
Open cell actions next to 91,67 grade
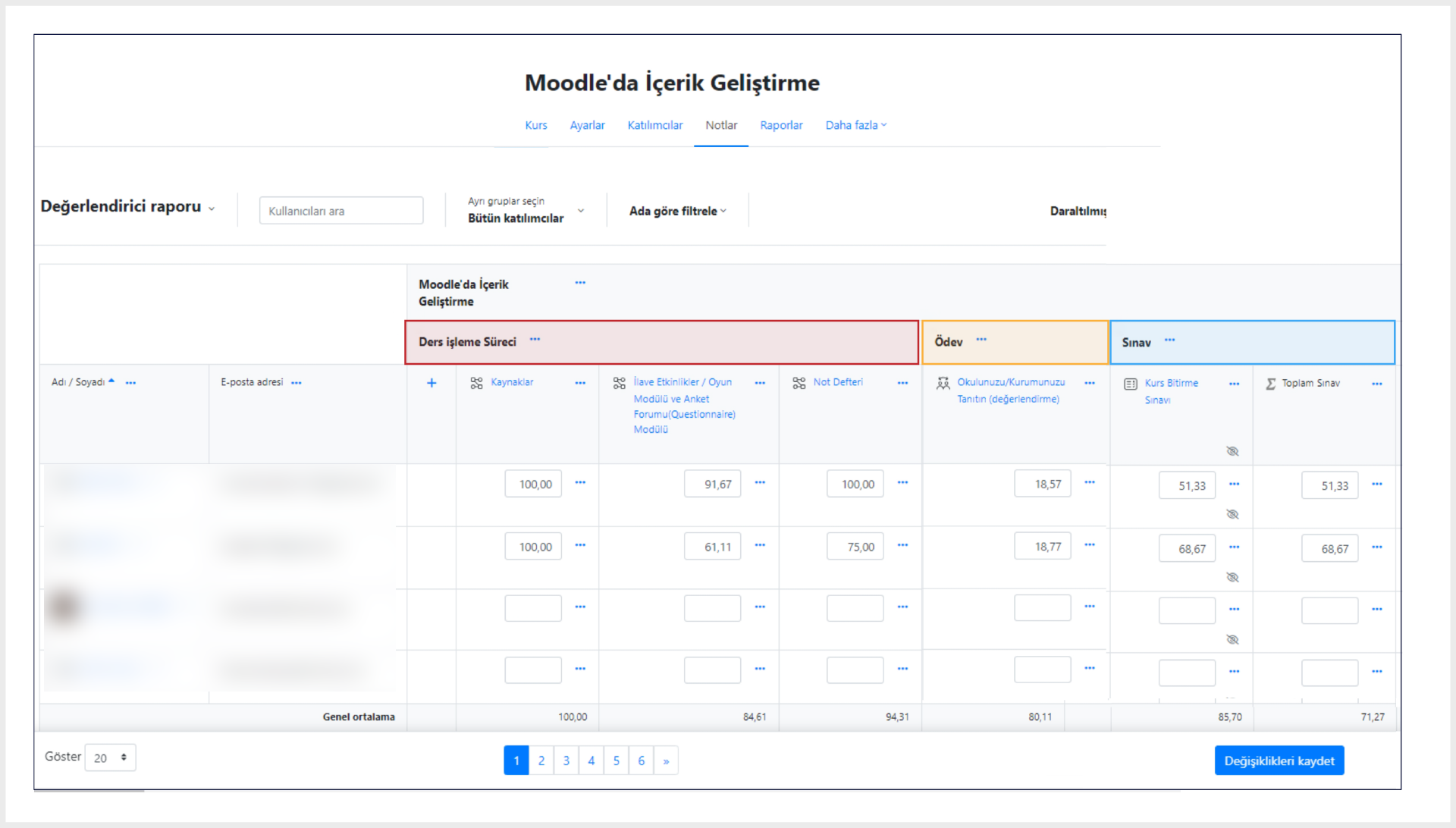(760, 482)
